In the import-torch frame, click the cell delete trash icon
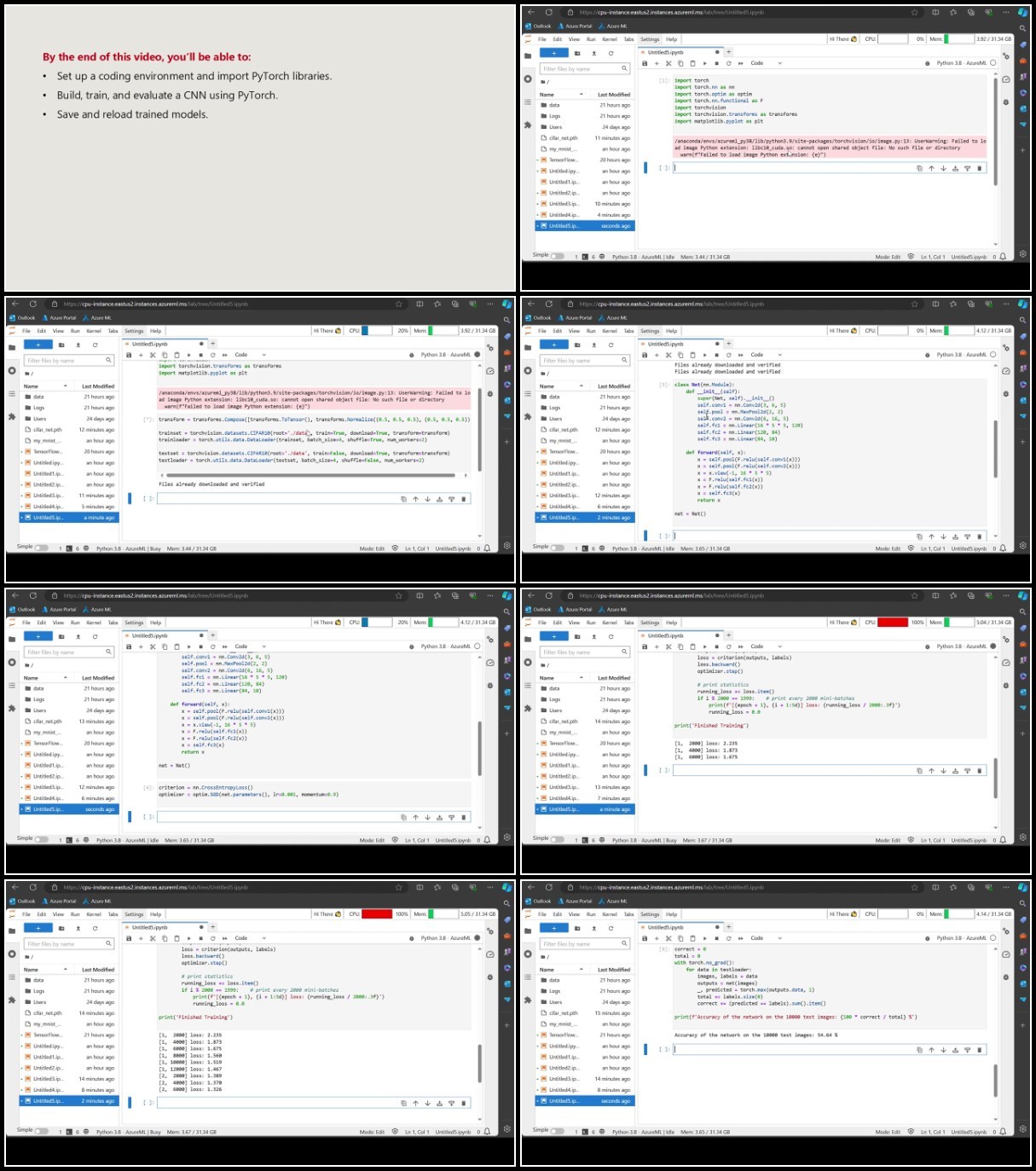The width and height of the screenshot is (1036, 1171). pyautogui.click(x=979, y=168)
